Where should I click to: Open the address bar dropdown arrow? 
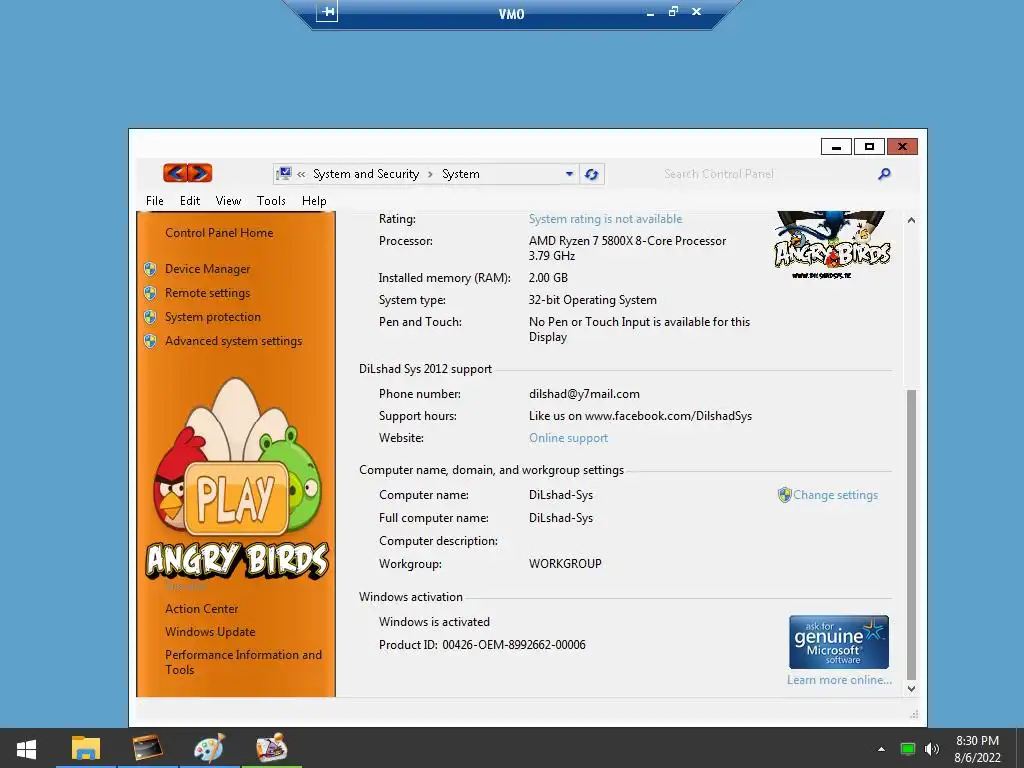coord(569,174)
